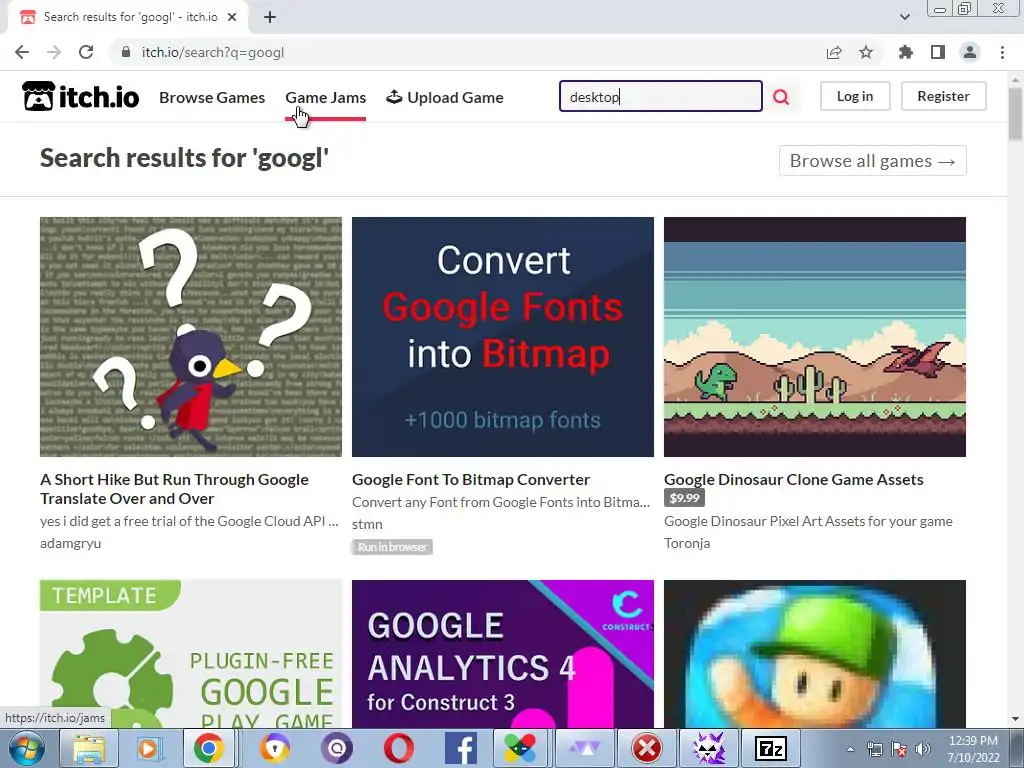Open the Chrome profile avatar
The image size is (1024, 768).
coord(970,52)
